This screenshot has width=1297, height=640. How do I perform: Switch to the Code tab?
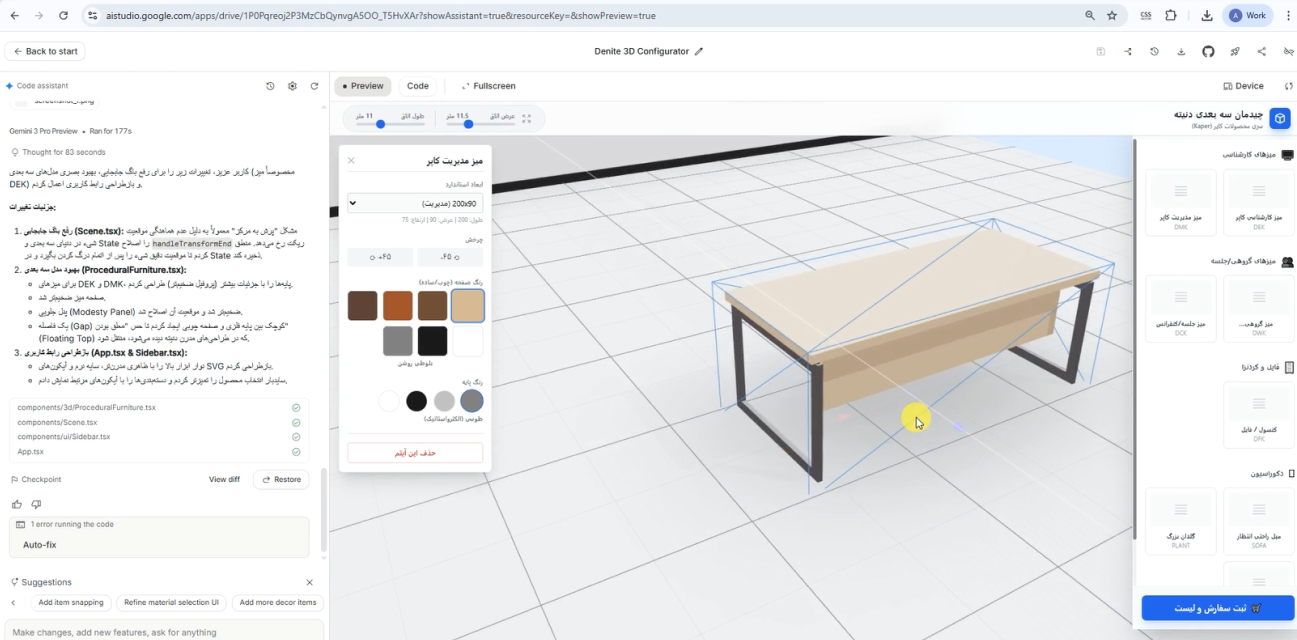click(418, 86)
